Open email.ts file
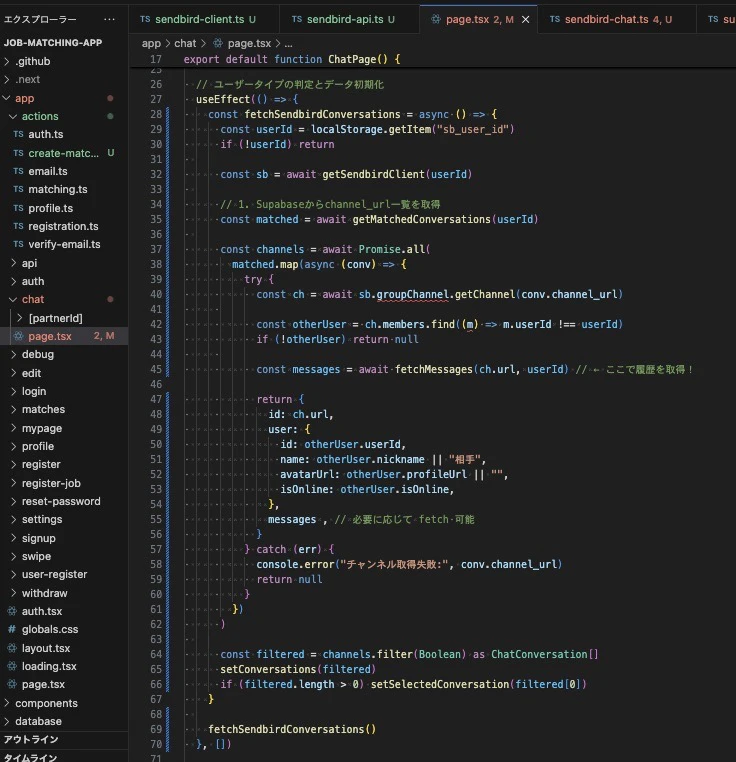 tap(64, 171)
